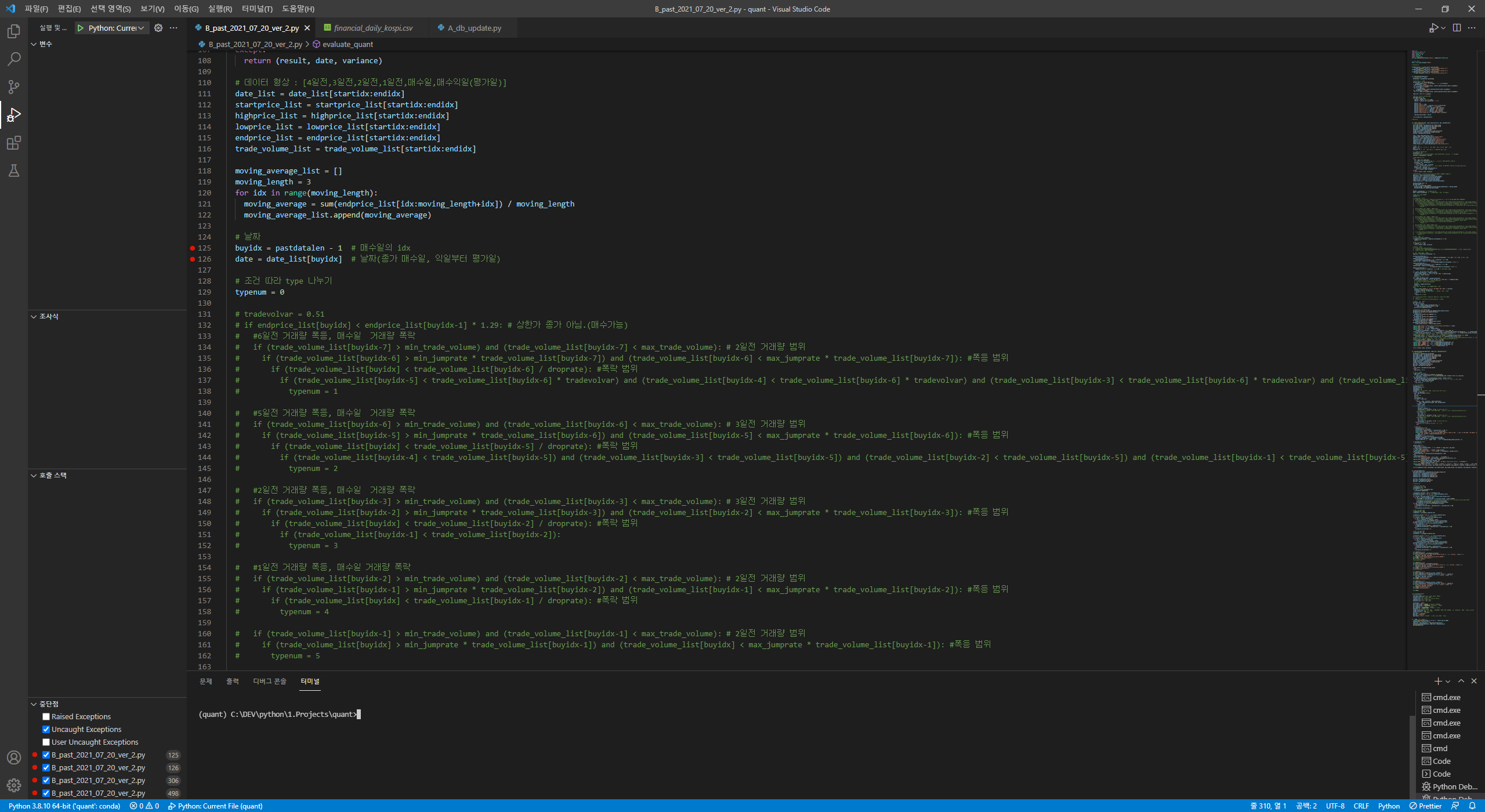Enable the User Uncaught Exceptions checkbox

pyautogui.click(x=46, y=742)
